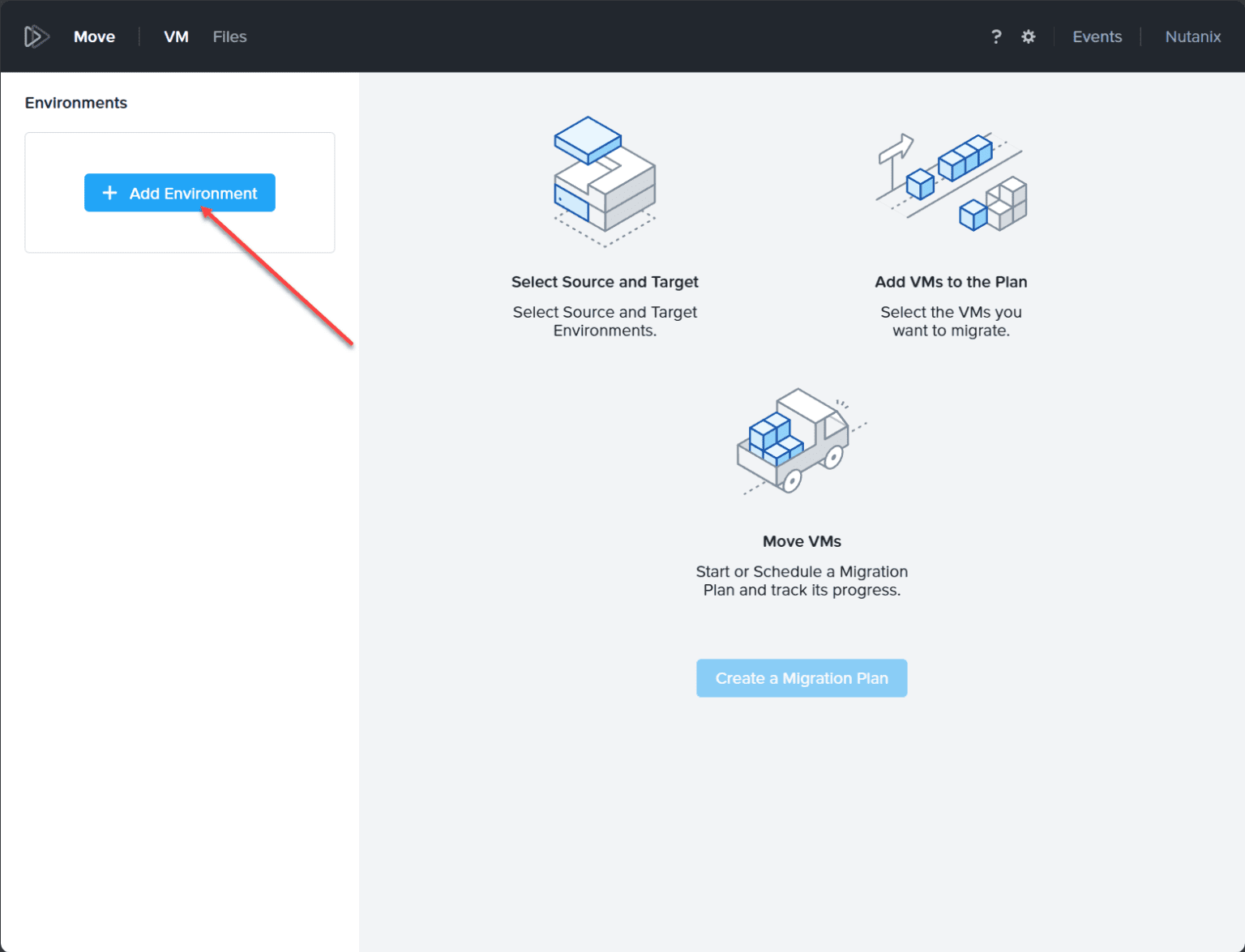The height and width of the screenshot is (952, 1245).
Task: Click Create a Migration Plan
Action: [801, 678]
